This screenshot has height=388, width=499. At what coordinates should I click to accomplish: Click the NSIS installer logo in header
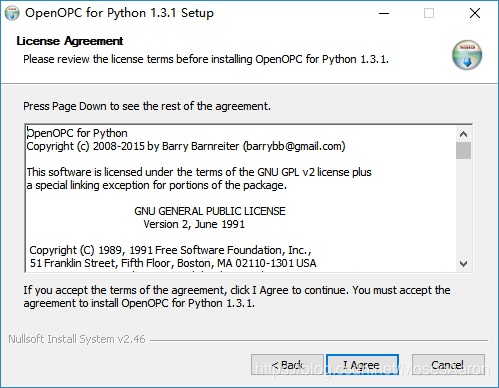tap(467, 55)
